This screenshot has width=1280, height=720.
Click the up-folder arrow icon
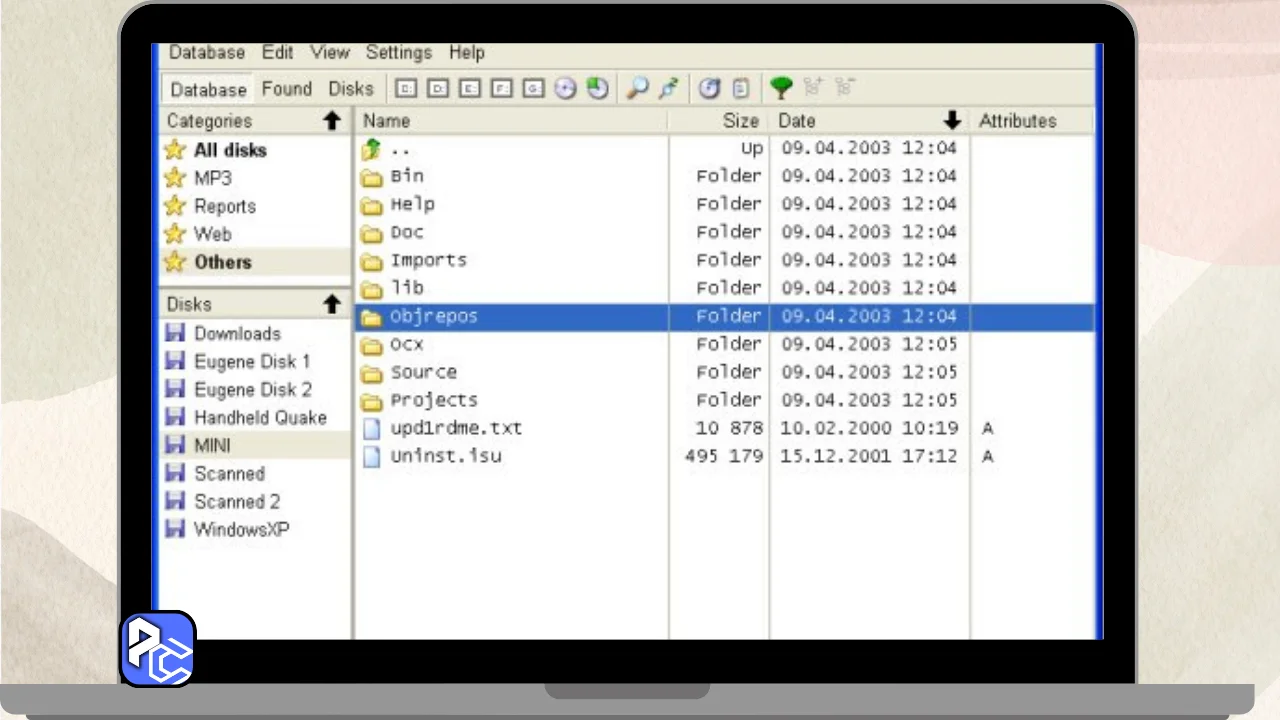click(372, 149)
